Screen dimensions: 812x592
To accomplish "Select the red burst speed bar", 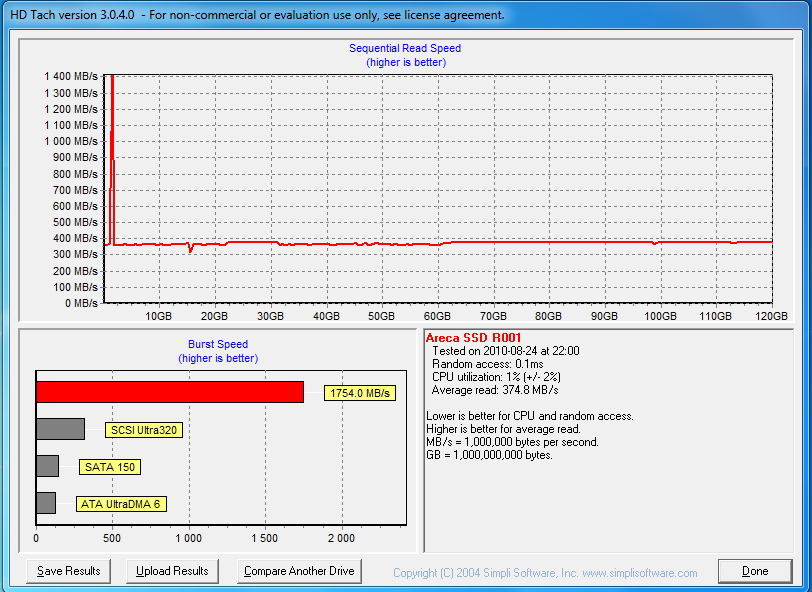I will [170, 392].
